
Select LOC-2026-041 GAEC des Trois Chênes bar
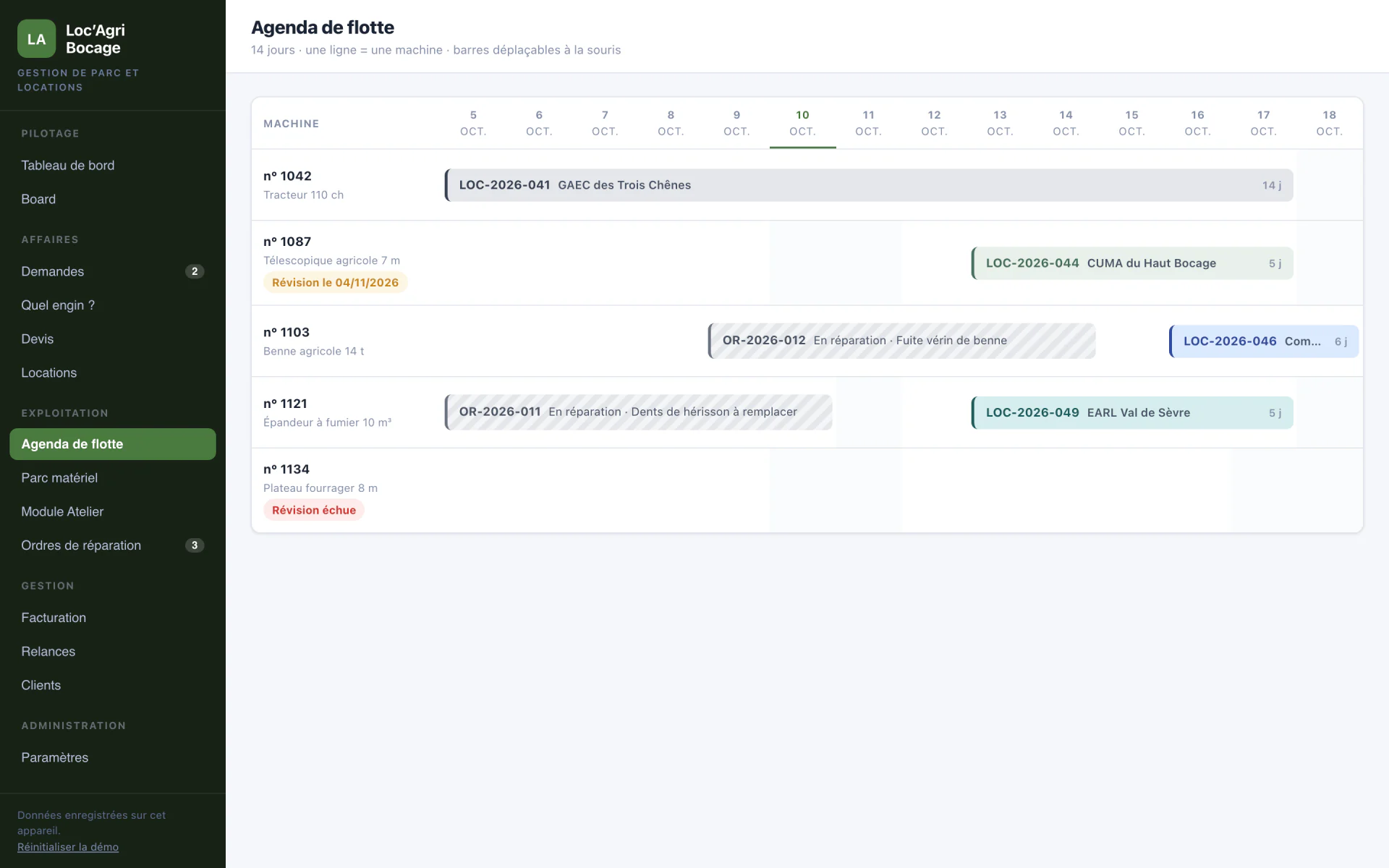(869, 185)
